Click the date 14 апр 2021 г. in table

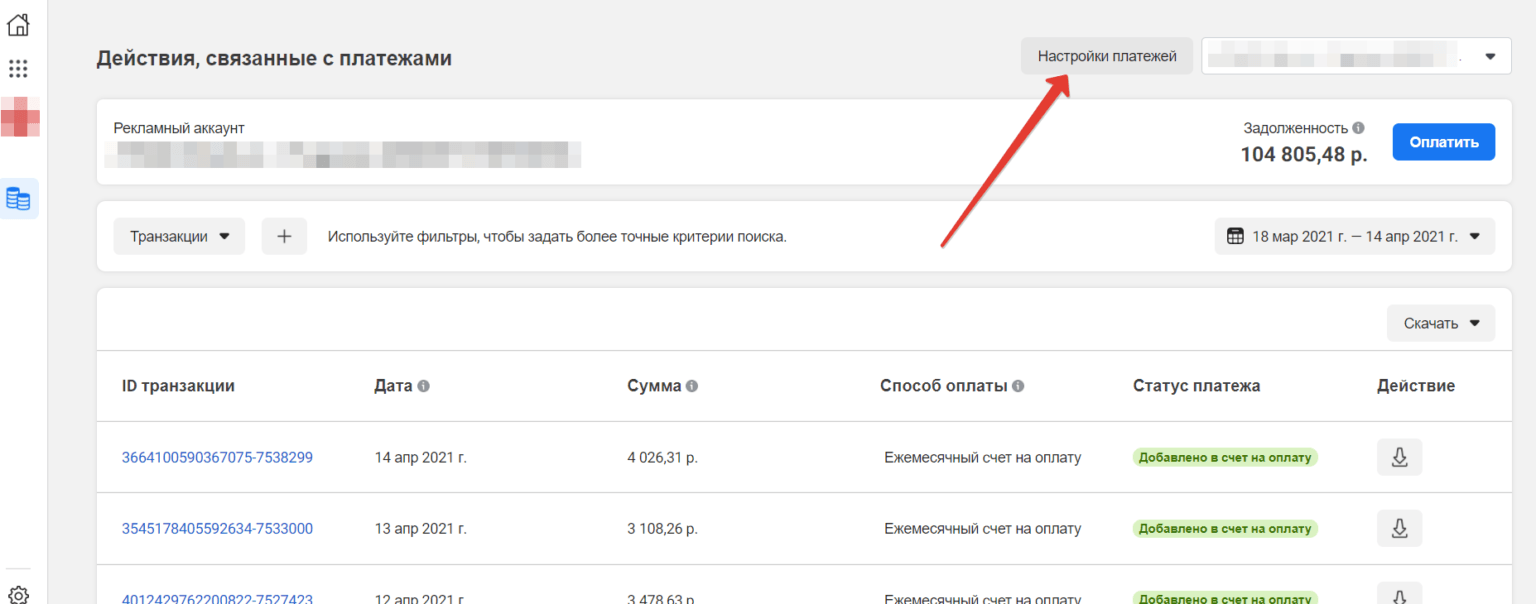[420, 457]
